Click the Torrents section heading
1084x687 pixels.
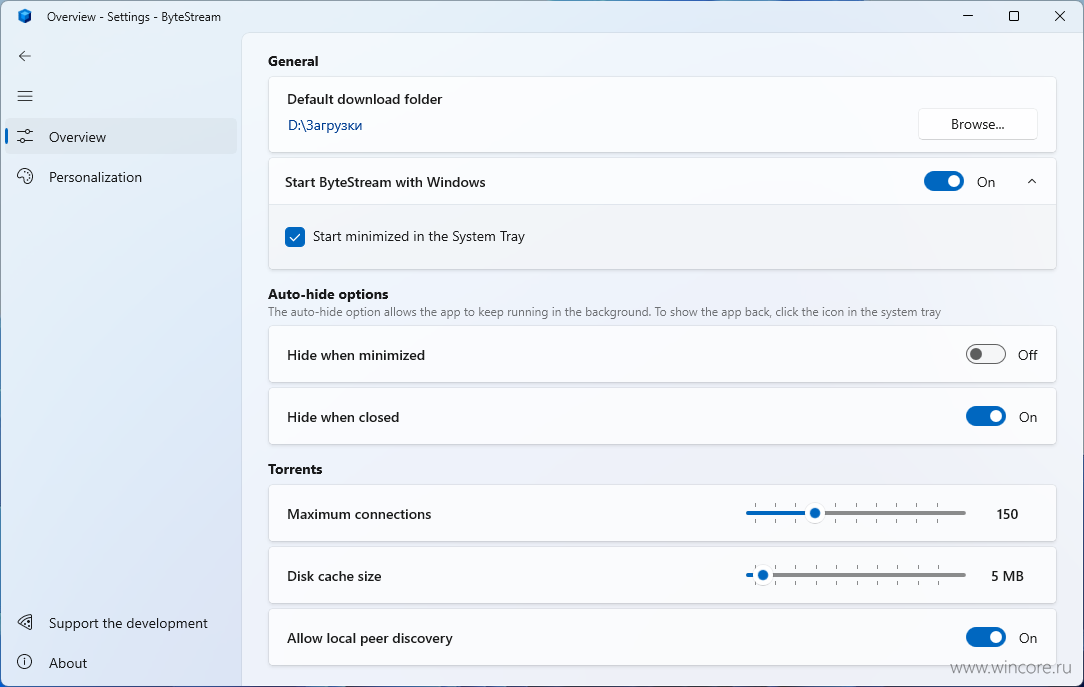pyautogui.click(x=295, y=469)
